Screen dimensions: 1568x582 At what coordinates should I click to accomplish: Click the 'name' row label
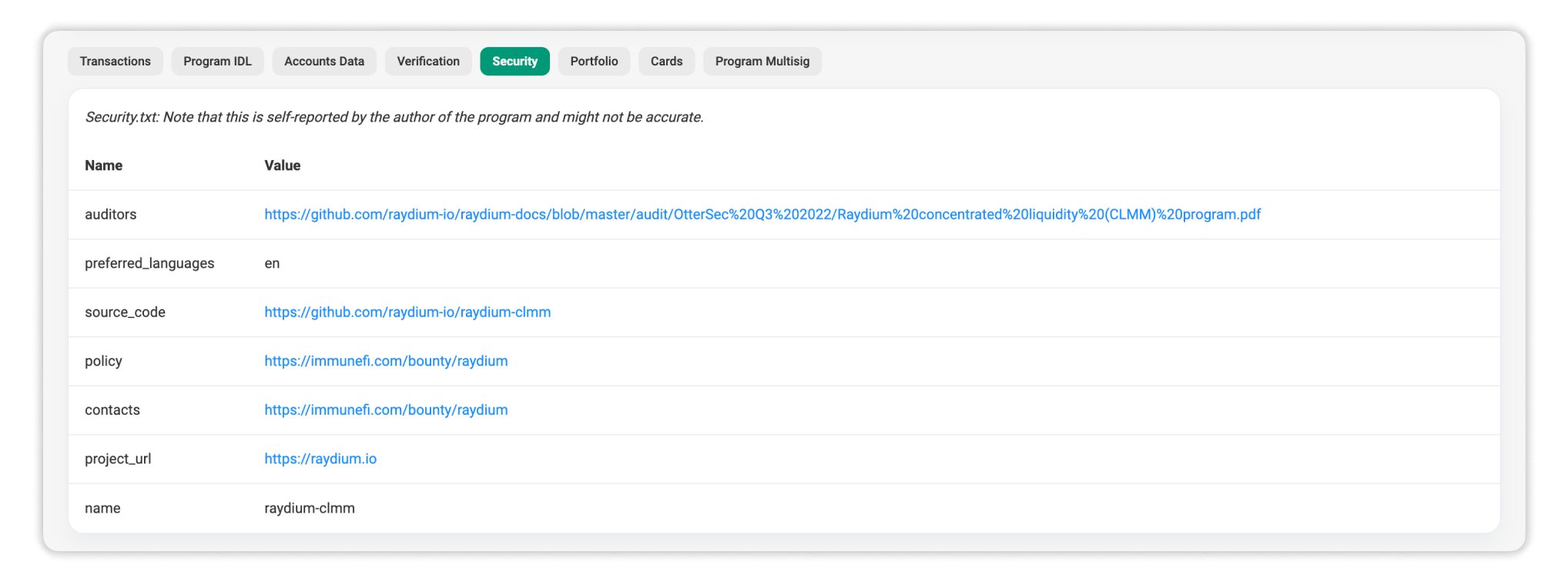[x=102, y=508]
